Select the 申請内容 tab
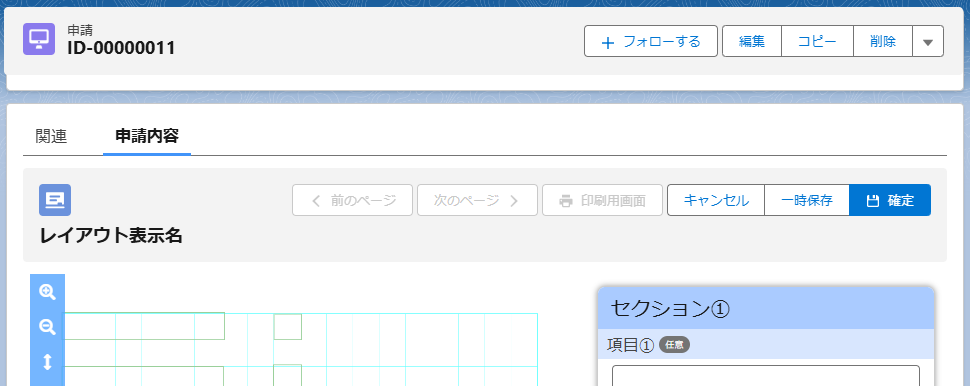The width and height of the screenshot is (970, 386). pos(147,137)
